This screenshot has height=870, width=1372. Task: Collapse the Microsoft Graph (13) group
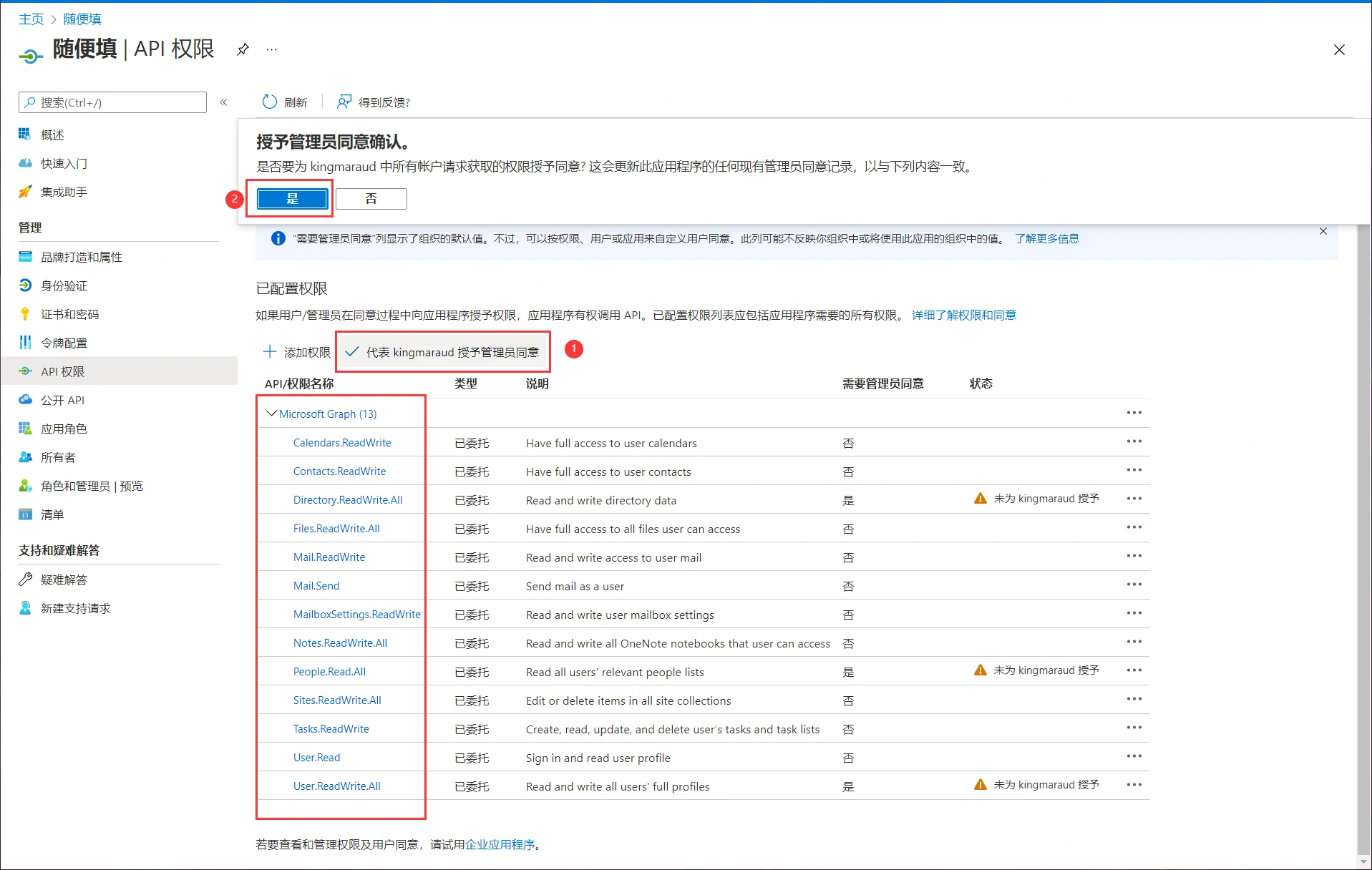point(271,414)
